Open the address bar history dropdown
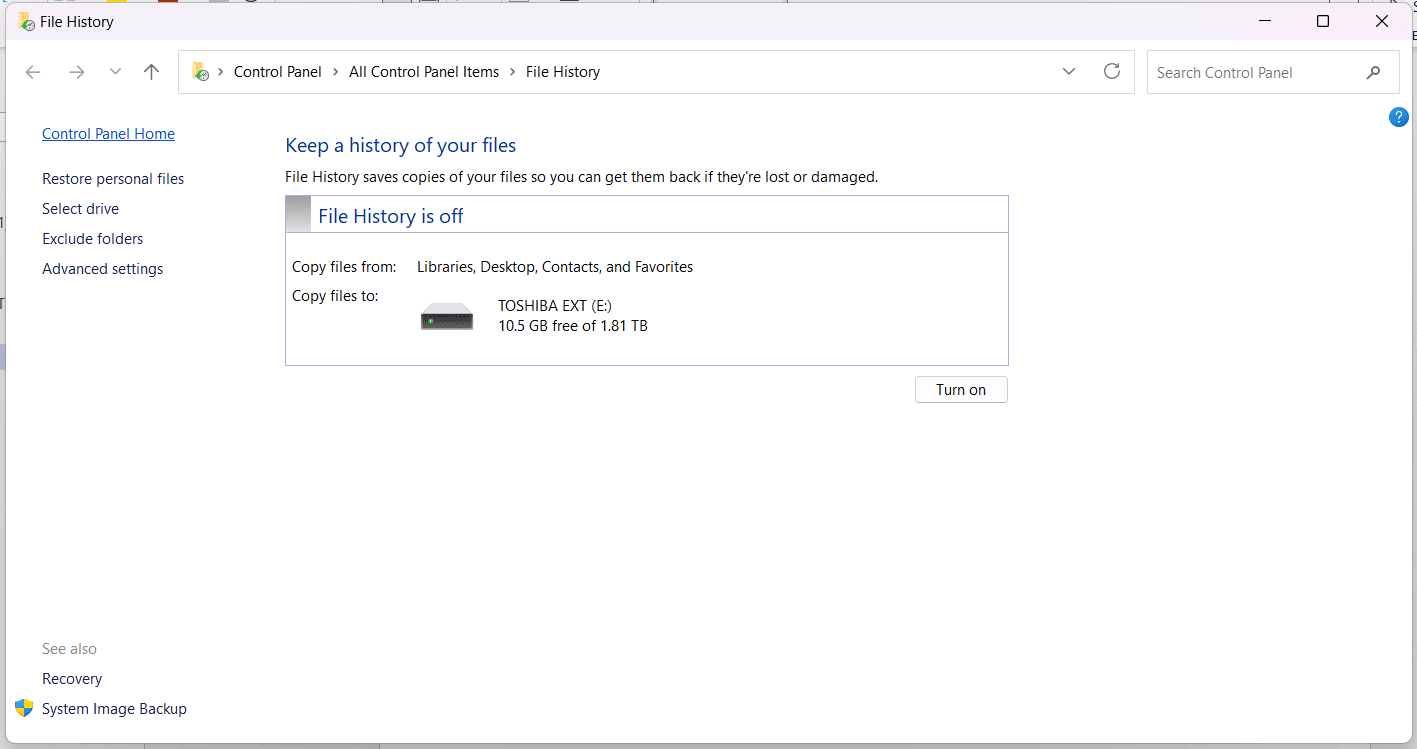 (x=1069, y=72)
